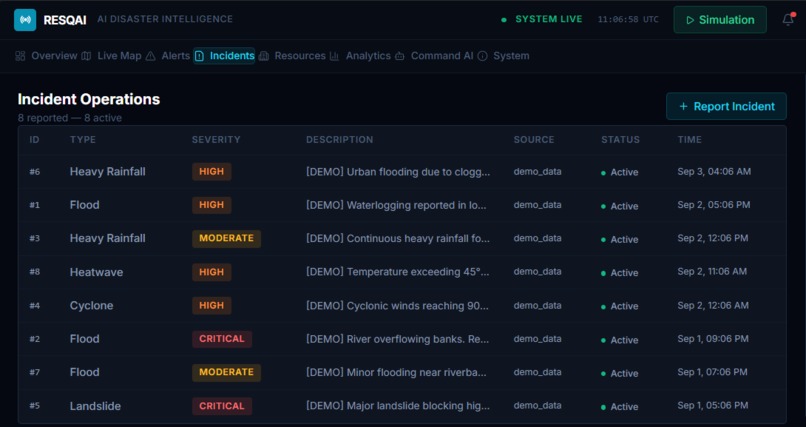This screenshot has height=427, width=806.
Task: Click the SYSTEM LIVE status indicator
Action: coord(542,20)
